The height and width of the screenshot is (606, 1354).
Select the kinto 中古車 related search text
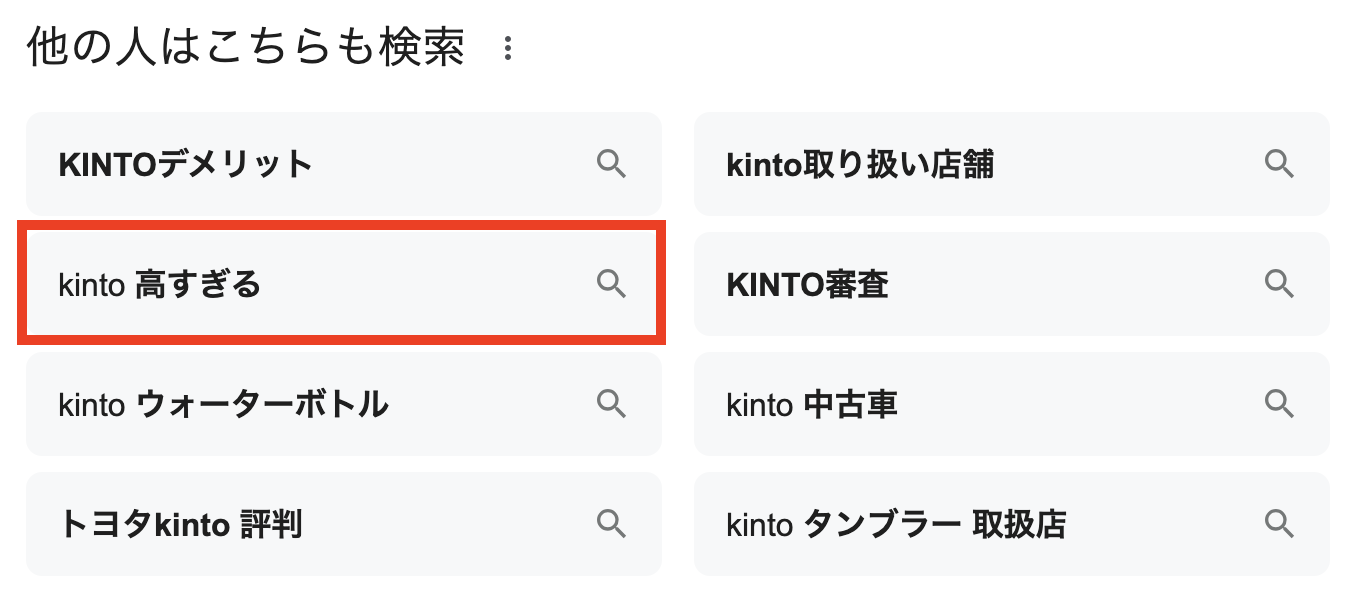point(811,405)
